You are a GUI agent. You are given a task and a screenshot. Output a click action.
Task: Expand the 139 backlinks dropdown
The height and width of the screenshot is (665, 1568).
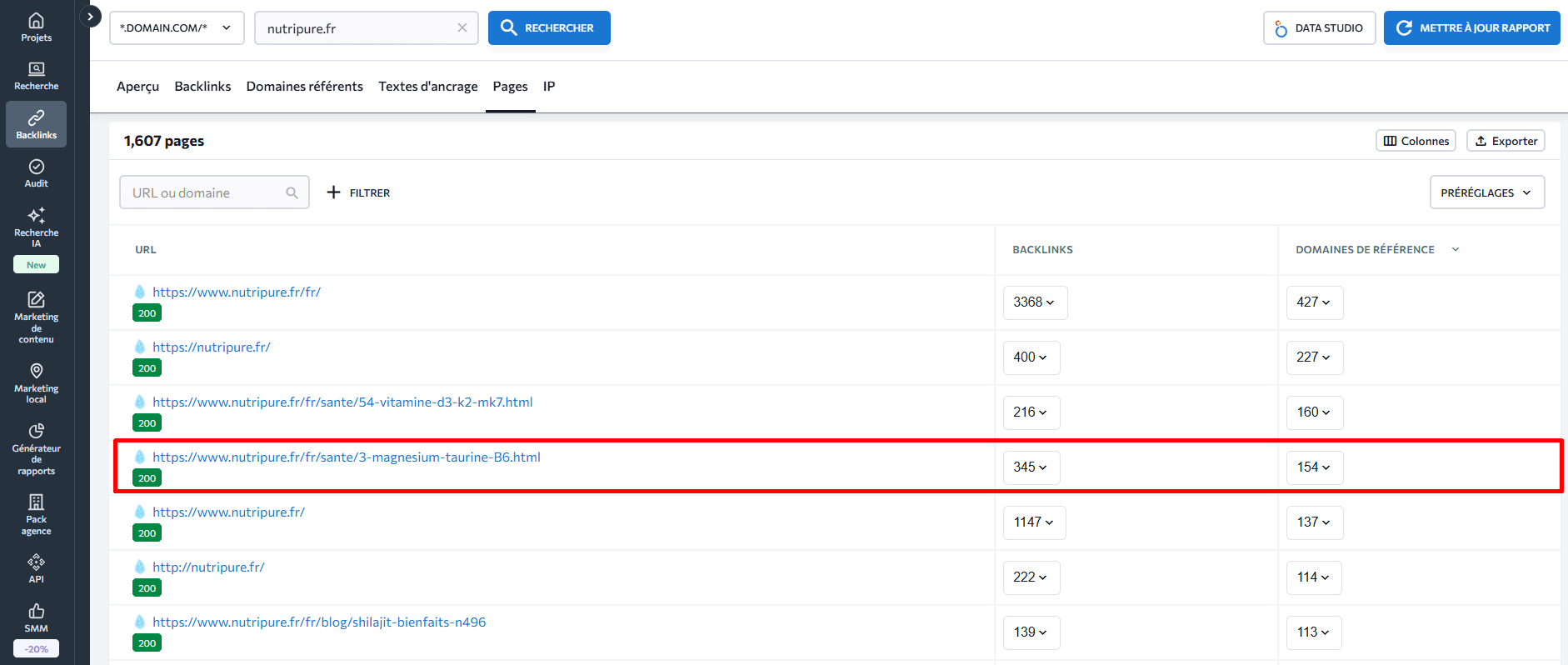(1031, 632)
